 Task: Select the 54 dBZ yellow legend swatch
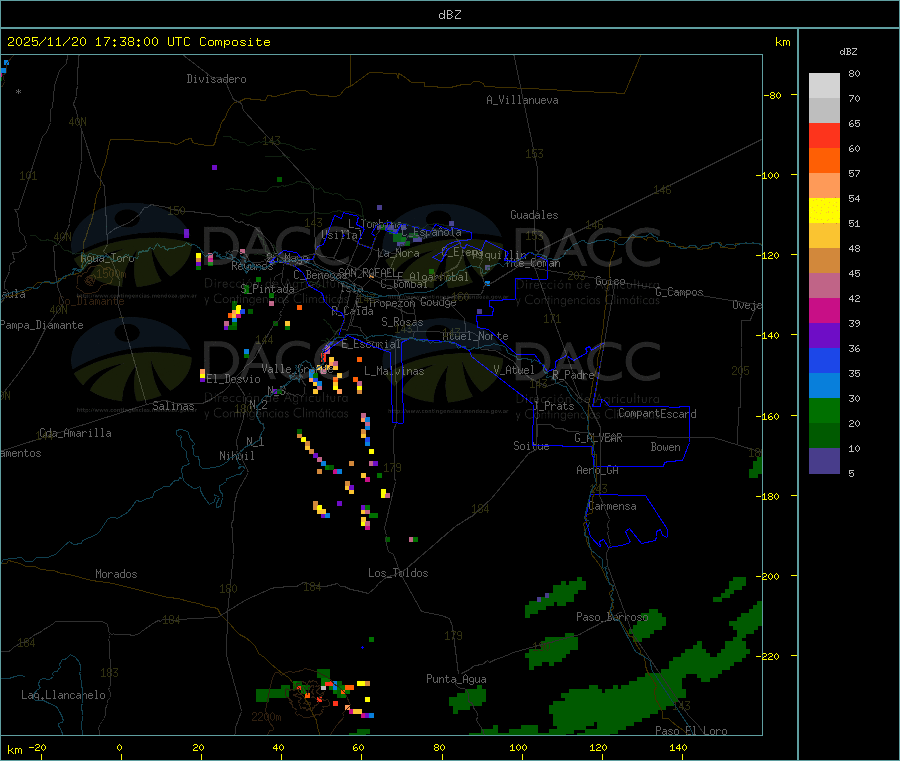point(824,211)
